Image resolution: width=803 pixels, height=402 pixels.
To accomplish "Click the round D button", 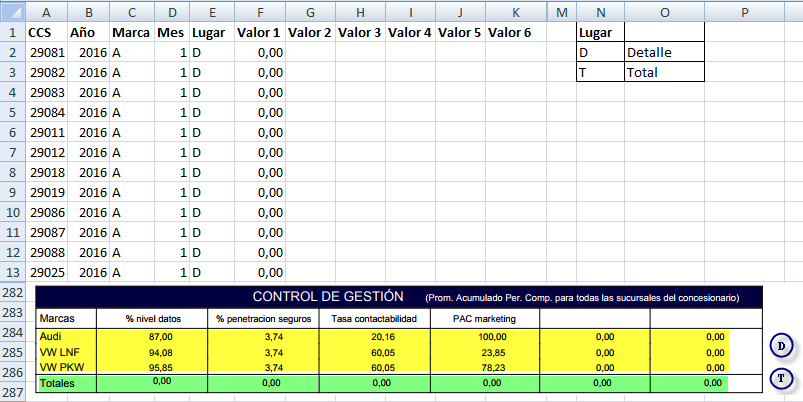I will [x=782, y=346].
